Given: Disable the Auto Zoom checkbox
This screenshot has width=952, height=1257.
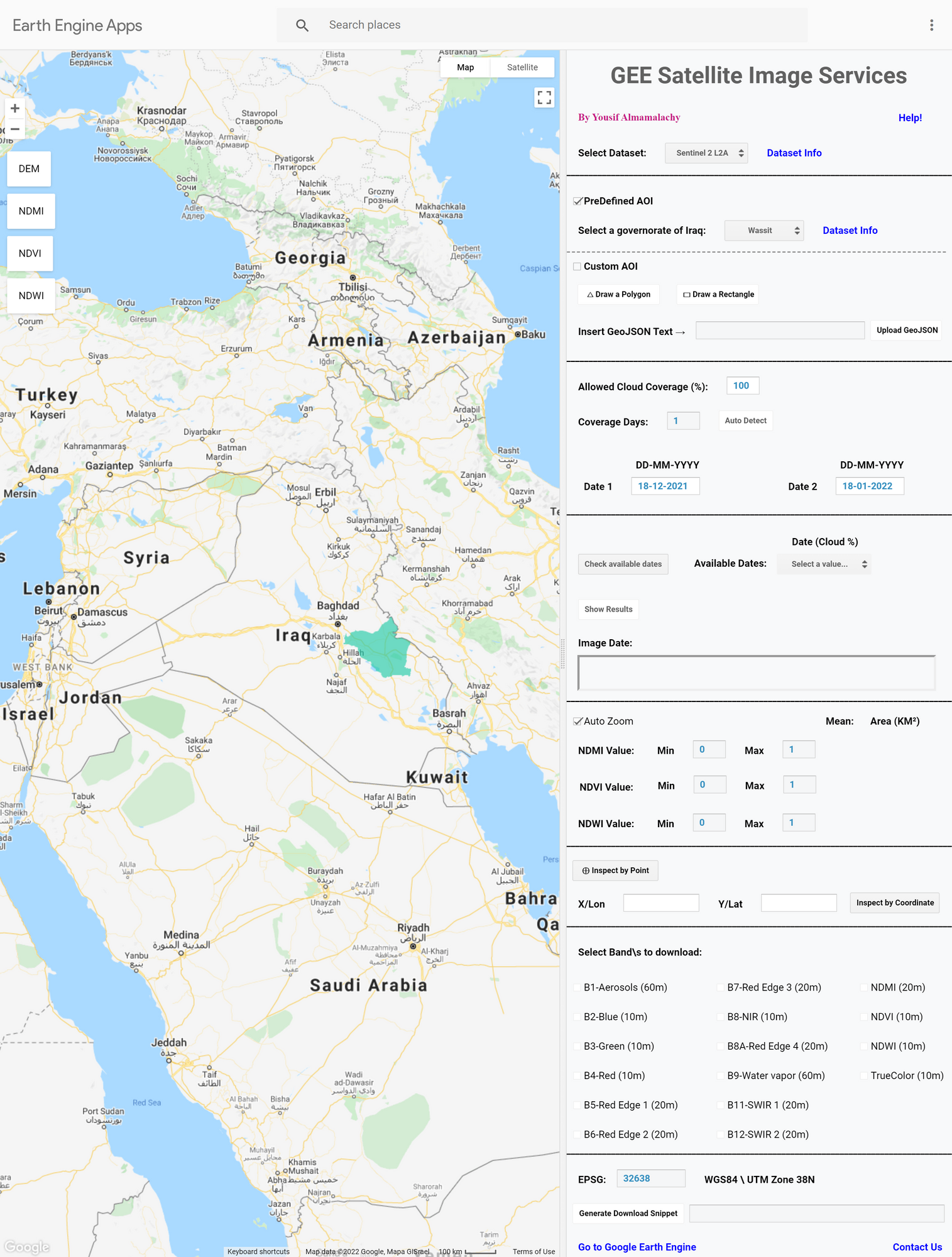Looking at the screenshot, I should tap(577, 722).
